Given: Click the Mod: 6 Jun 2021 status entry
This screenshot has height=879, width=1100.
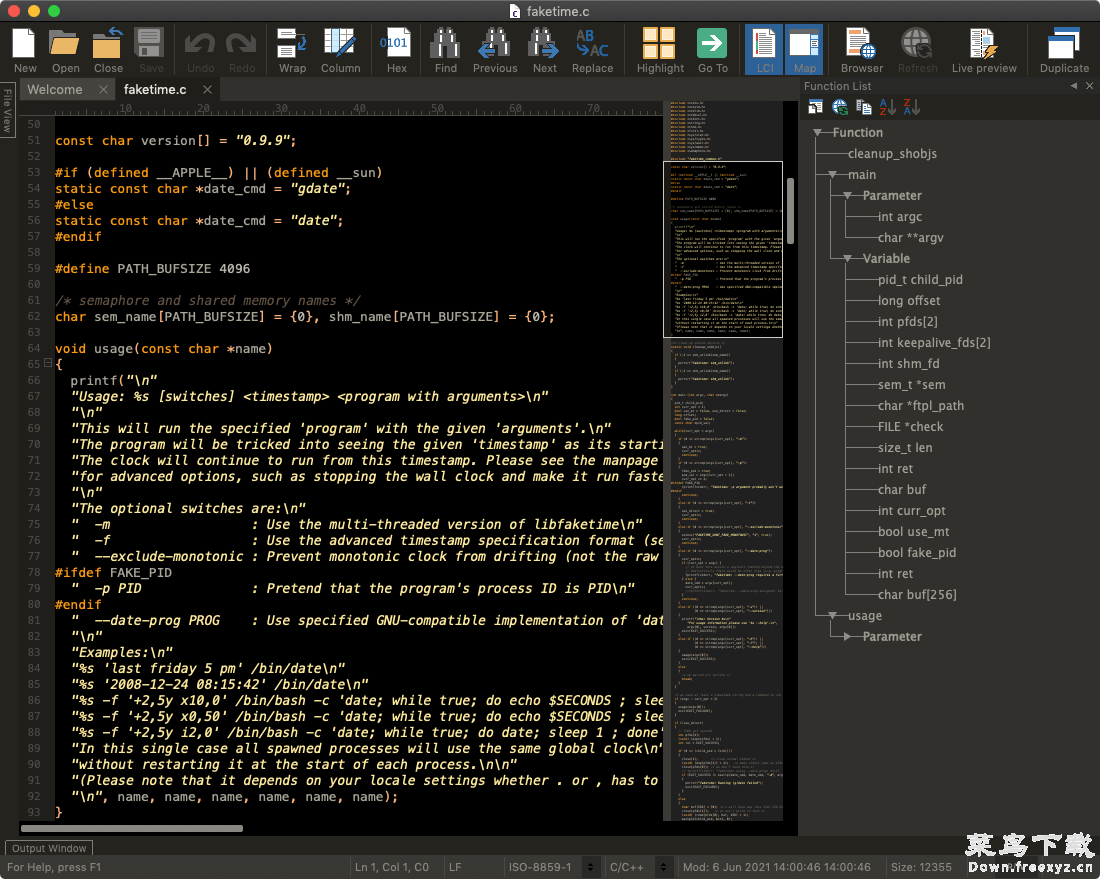Looking at the screenshot, I should click(x=777, y=867).
